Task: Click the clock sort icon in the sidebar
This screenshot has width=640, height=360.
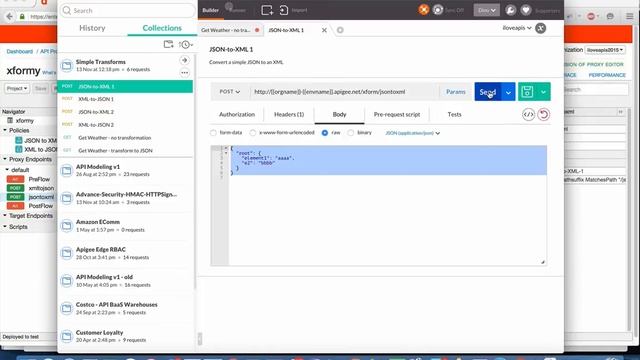Action: tap(186, 44)
